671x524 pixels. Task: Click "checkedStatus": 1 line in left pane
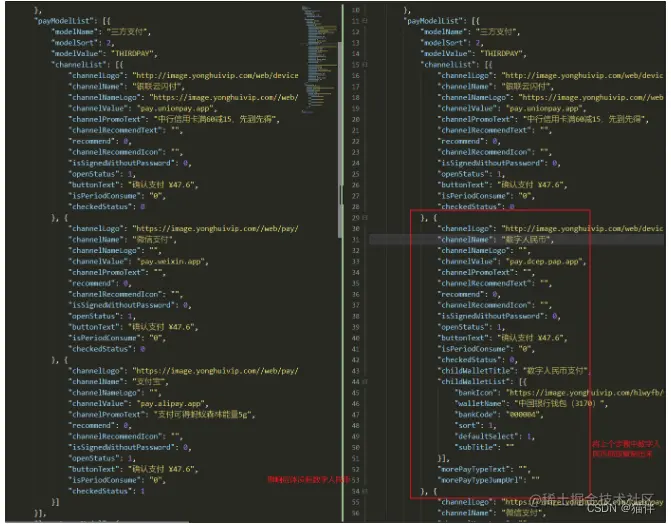(107, 491)
